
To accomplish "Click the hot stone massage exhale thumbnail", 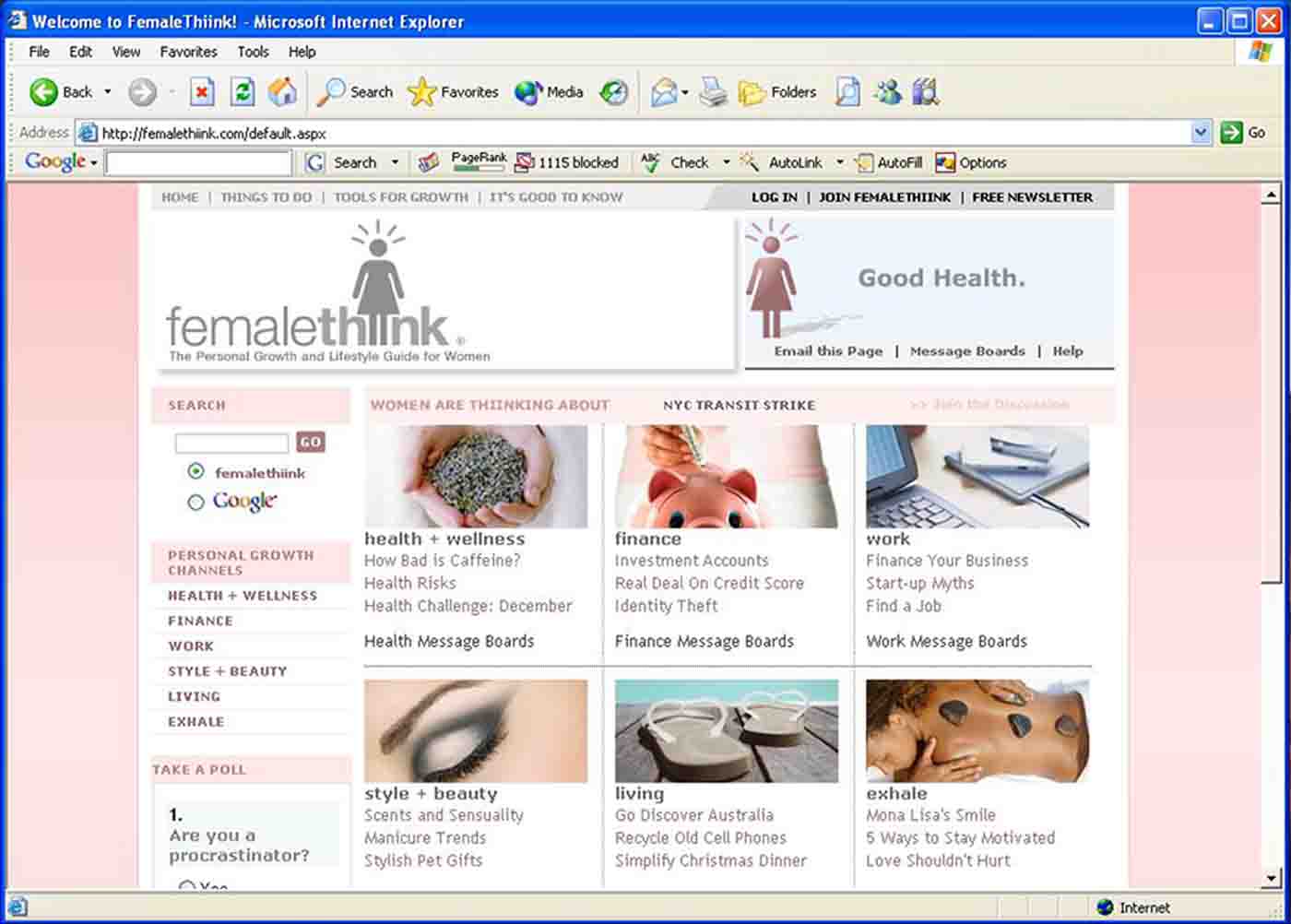I will coord(977,731).
